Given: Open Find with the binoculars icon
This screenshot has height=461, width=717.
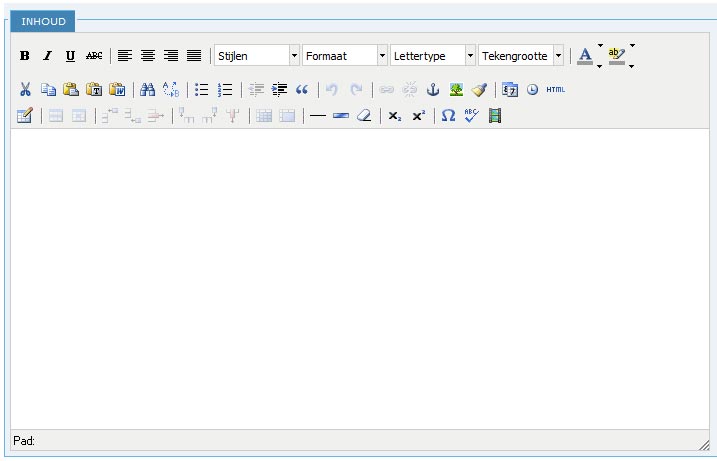Looking at the screenshot, I should tap(147, 89).
